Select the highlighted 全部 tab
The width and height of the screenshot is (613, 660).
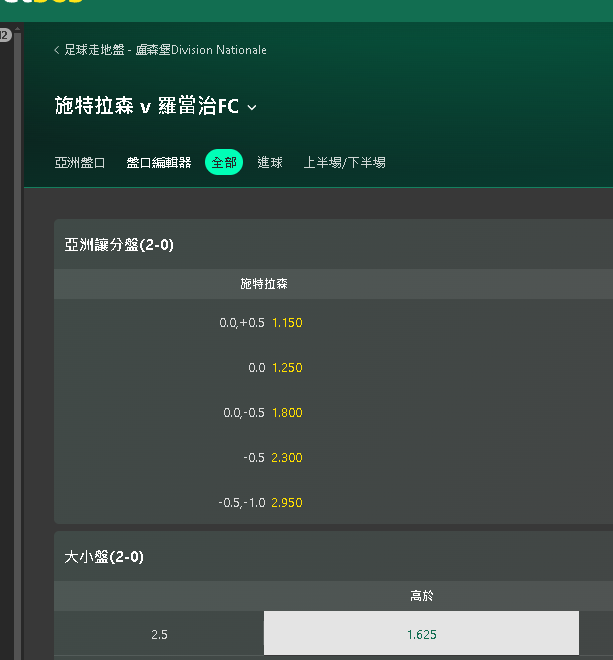[224, 162]
